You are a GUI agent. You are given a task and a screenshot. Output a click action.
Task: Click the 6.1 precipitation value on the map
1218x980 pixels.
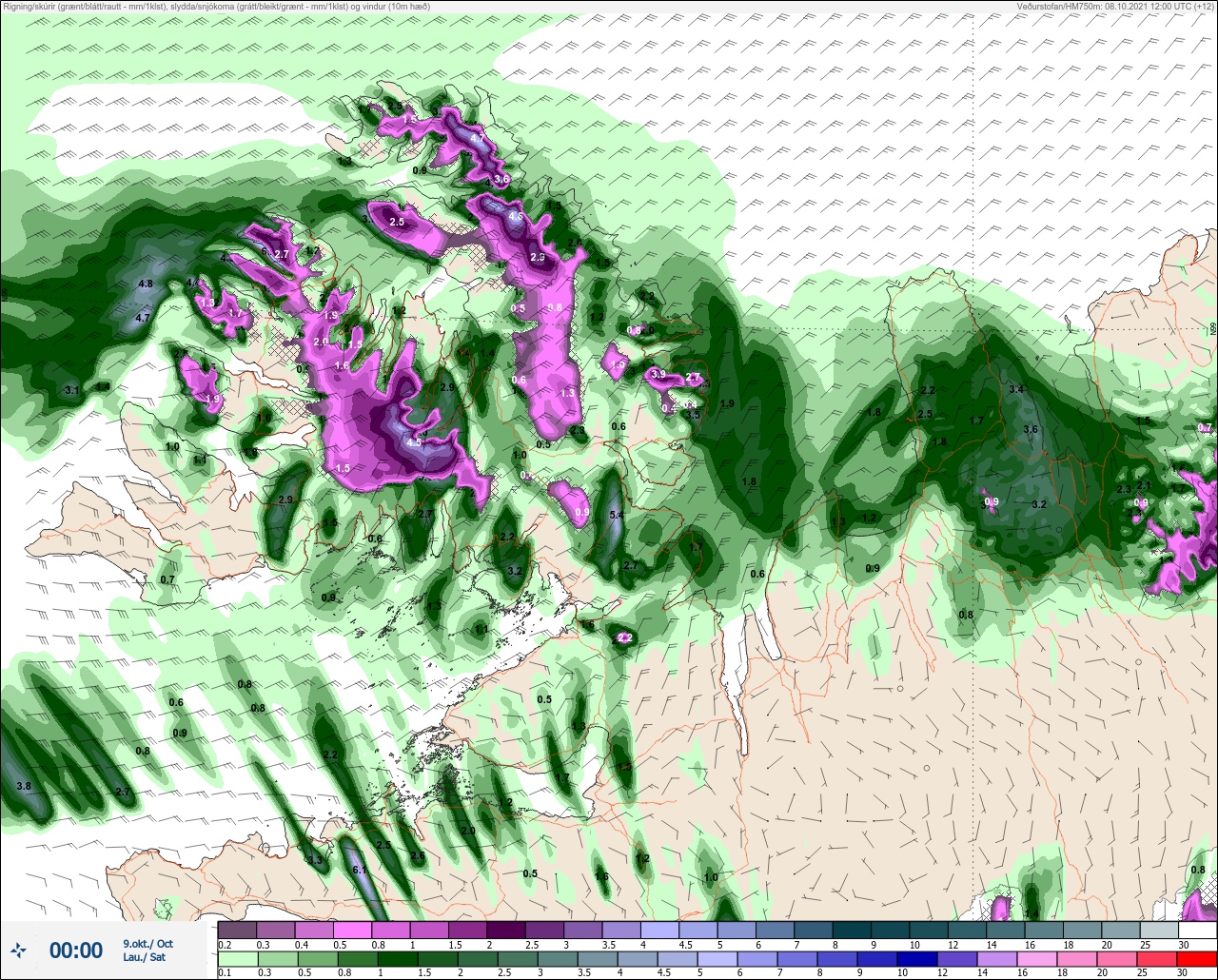pyautogui.click(x=360, y=870)
